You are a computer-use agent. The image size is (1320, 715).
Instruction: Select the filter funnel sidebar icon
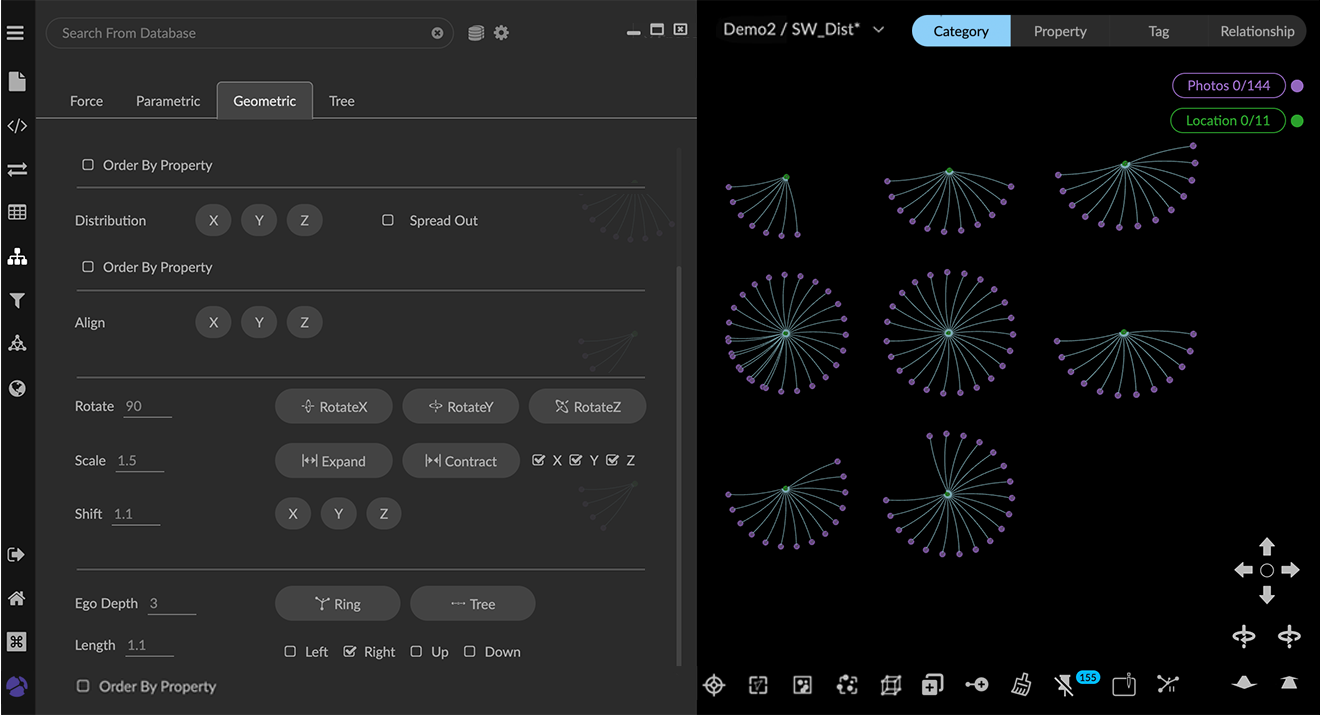coord(16,300)
